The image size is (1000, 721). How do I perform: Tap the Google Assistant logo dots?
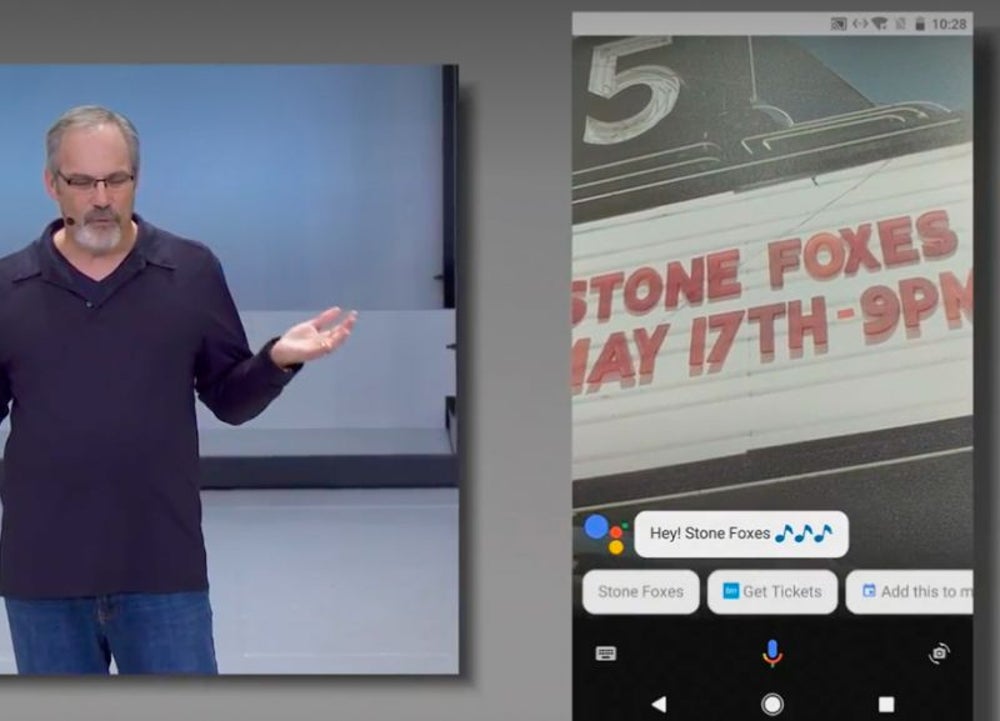coord(607,534)
